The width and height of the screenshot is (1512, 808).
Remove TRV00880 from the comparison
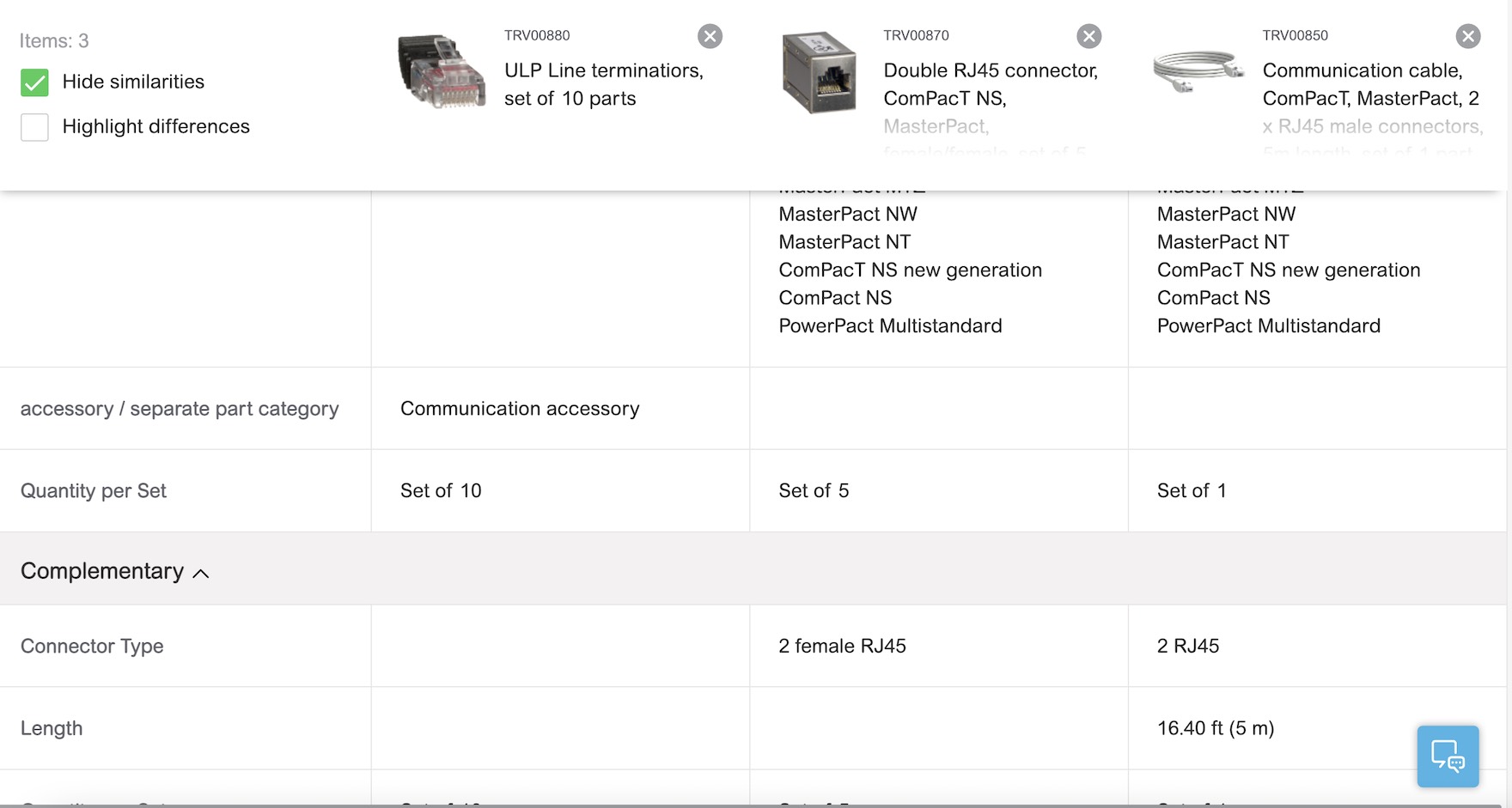pos(710,36)
